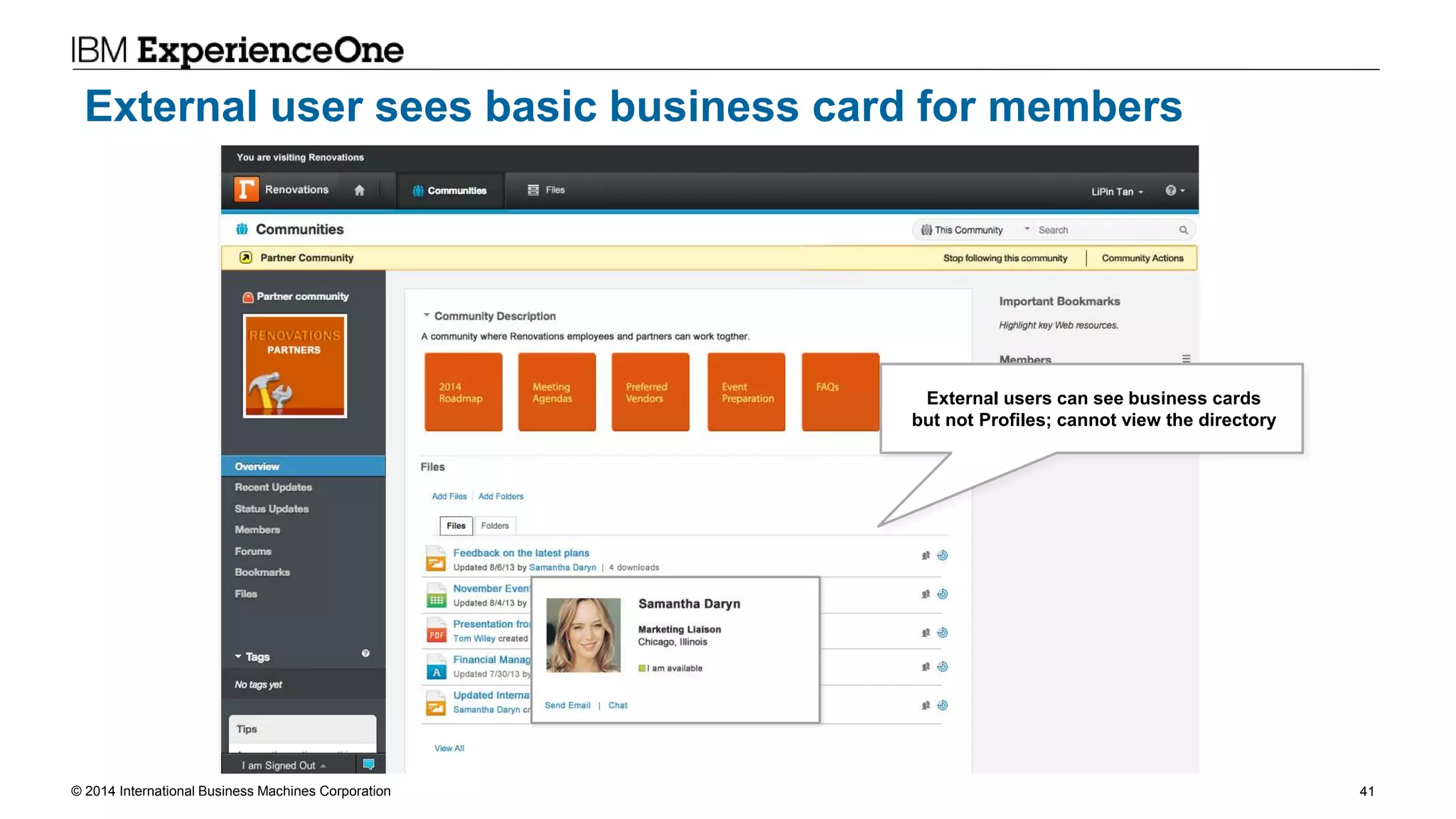
Task: Switch to the Files tab
Action: click(456, 525)
